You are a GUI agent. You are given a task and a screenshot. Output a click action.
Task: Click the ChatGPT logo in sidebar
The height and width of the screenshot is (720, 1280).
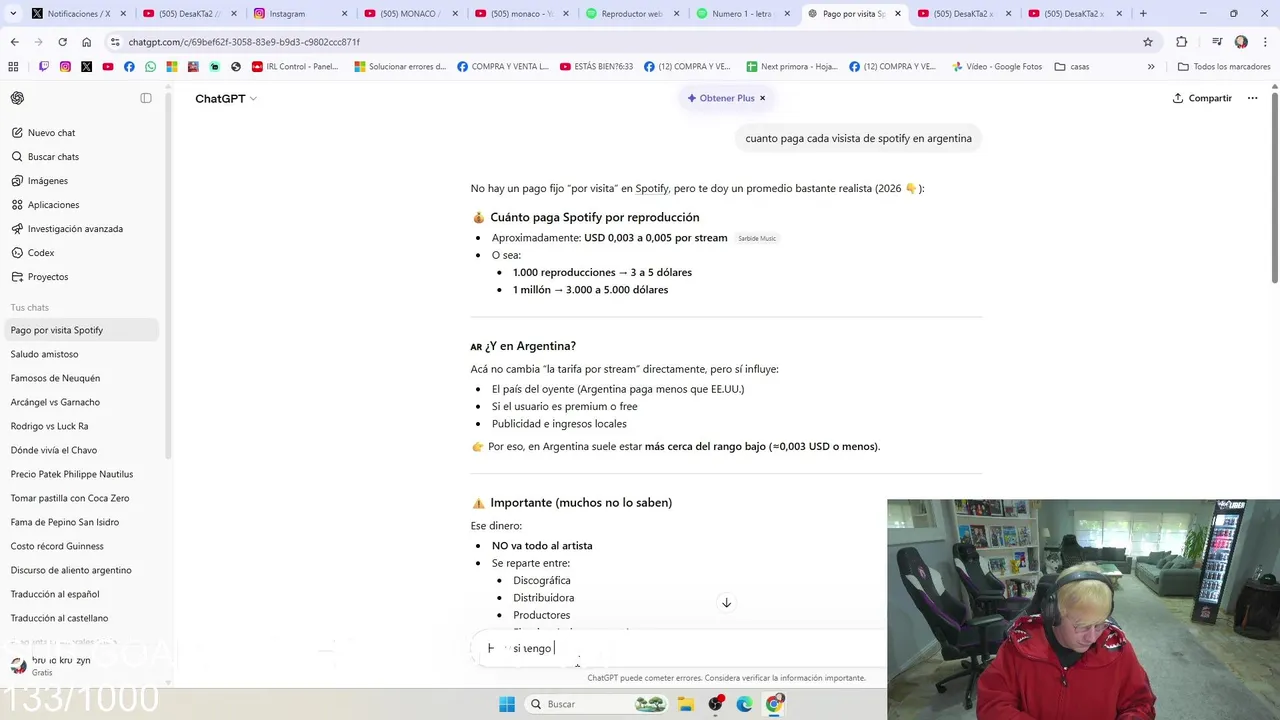point(17,98)
